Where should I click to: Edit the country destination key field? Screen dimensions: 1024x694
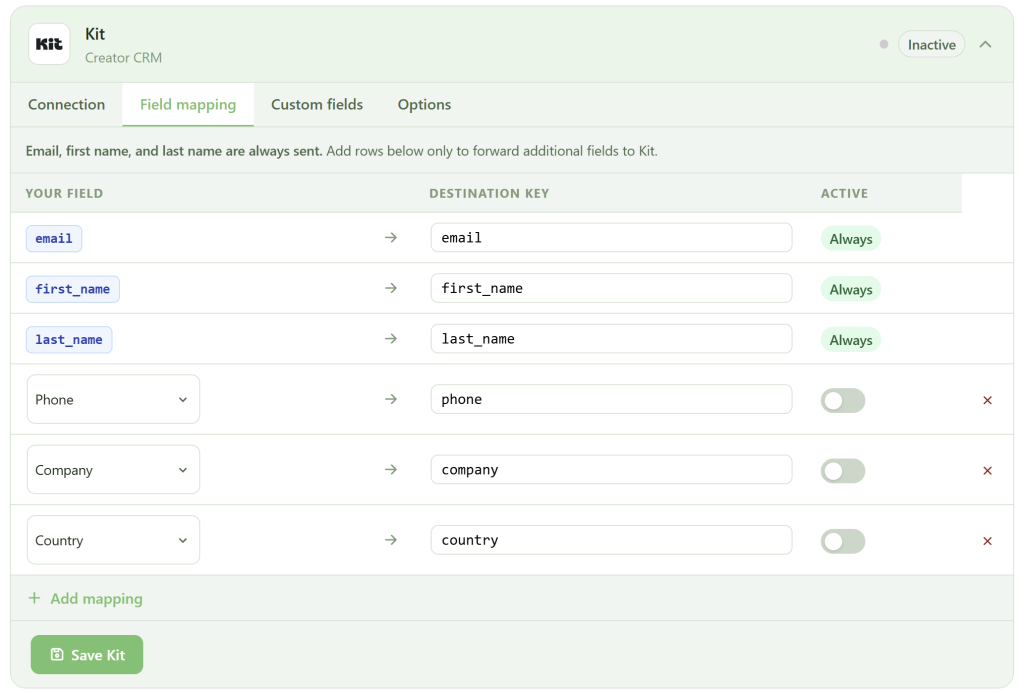click(611, 540)
